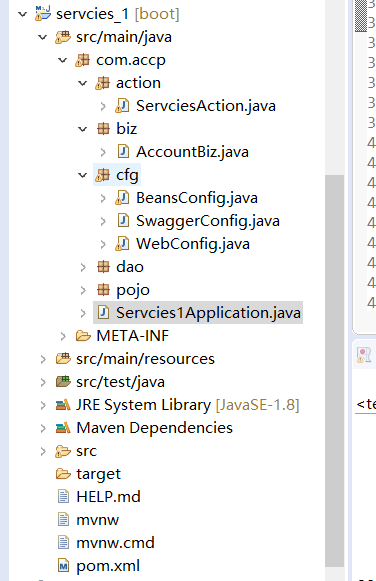Expand the JRE System Library node
This screenshot has height=581, width=376.
pyautogui.click(x=43, y=405)
